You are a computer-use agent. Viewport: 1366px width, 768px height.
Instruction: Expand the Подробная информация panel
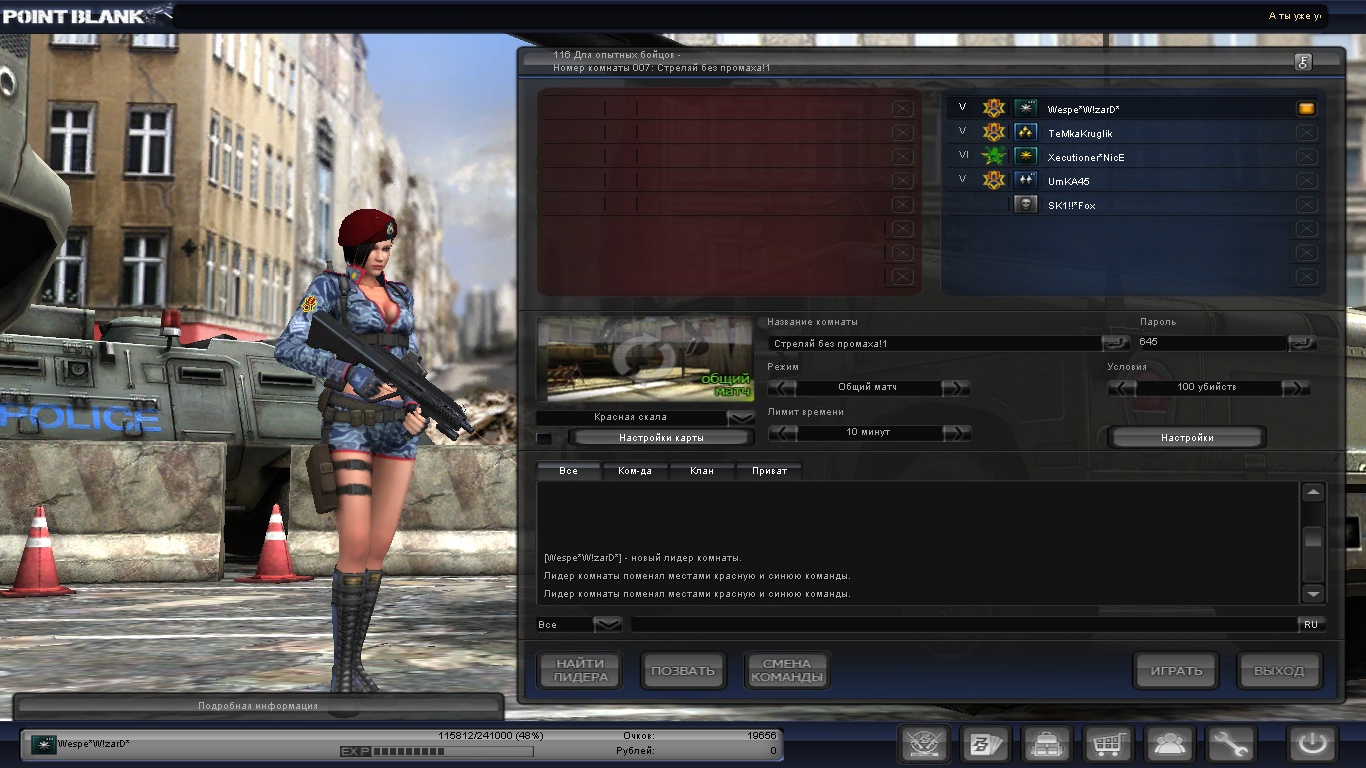(258, 706)
